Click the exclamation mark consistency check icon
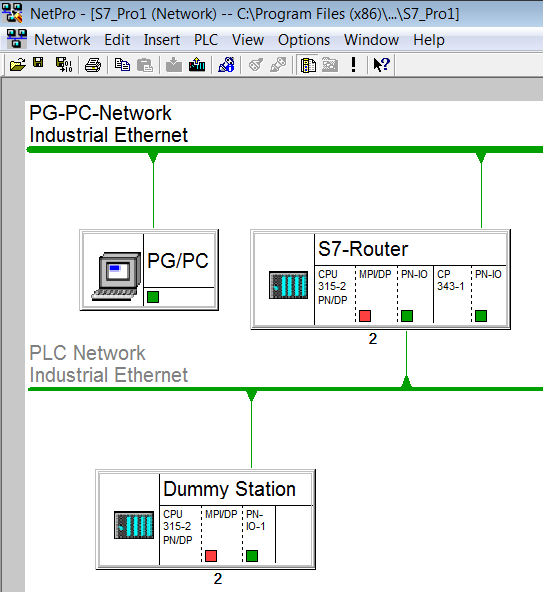543x592 pixels. [x=353, y=65]
